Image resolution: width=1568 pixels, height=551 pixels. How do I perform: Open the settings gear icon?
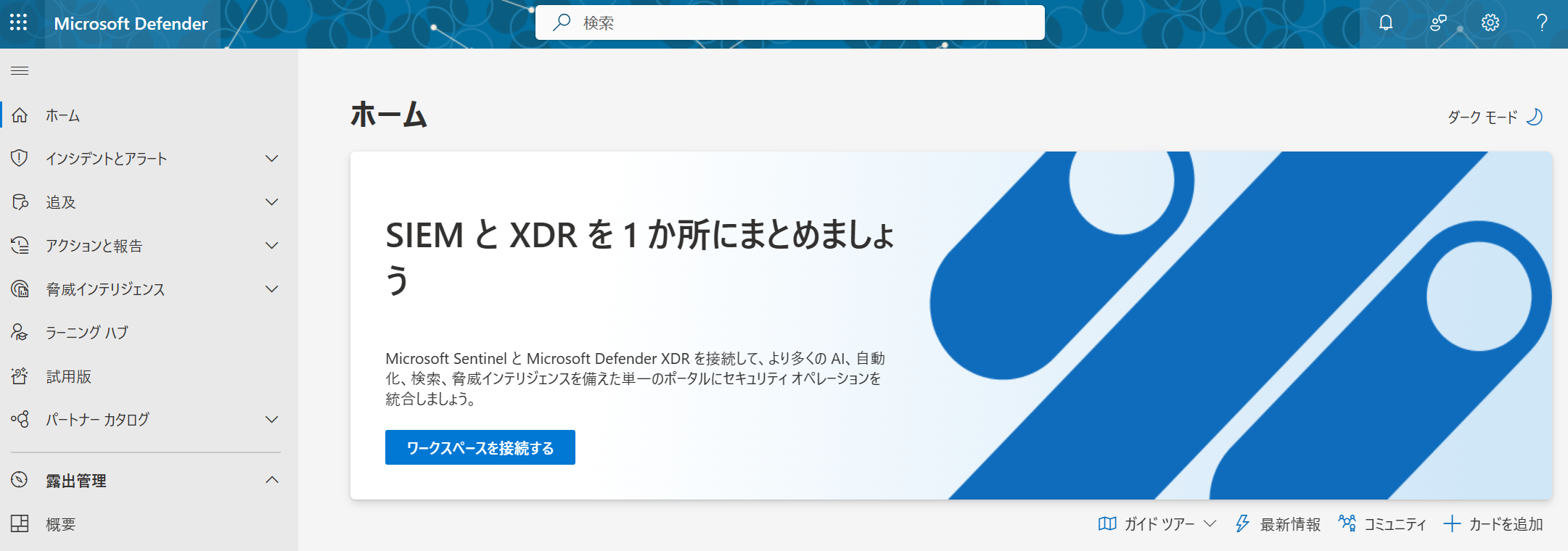click(1490, 23)
